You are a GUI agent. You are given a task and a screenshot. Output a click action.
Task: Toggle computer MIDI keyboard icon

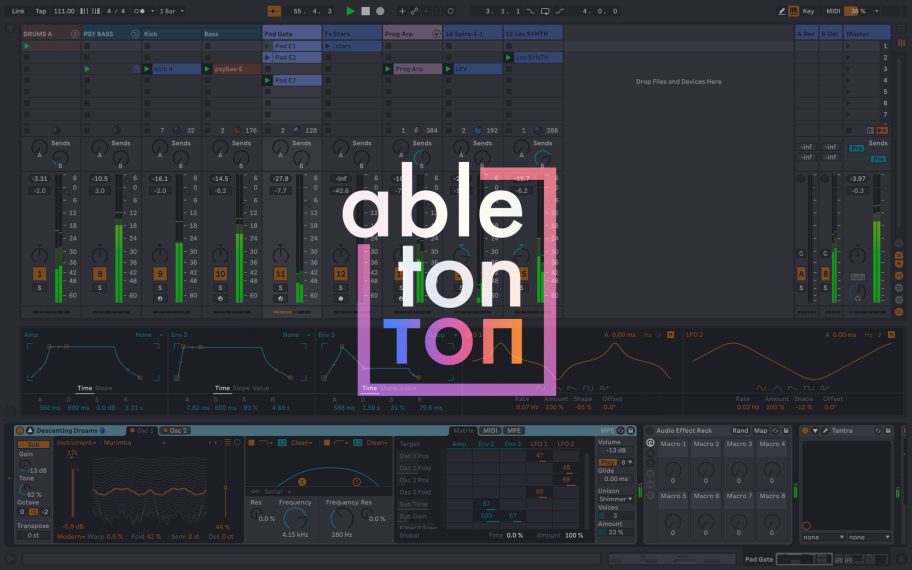pyautogui.click(x=793, y=11)
